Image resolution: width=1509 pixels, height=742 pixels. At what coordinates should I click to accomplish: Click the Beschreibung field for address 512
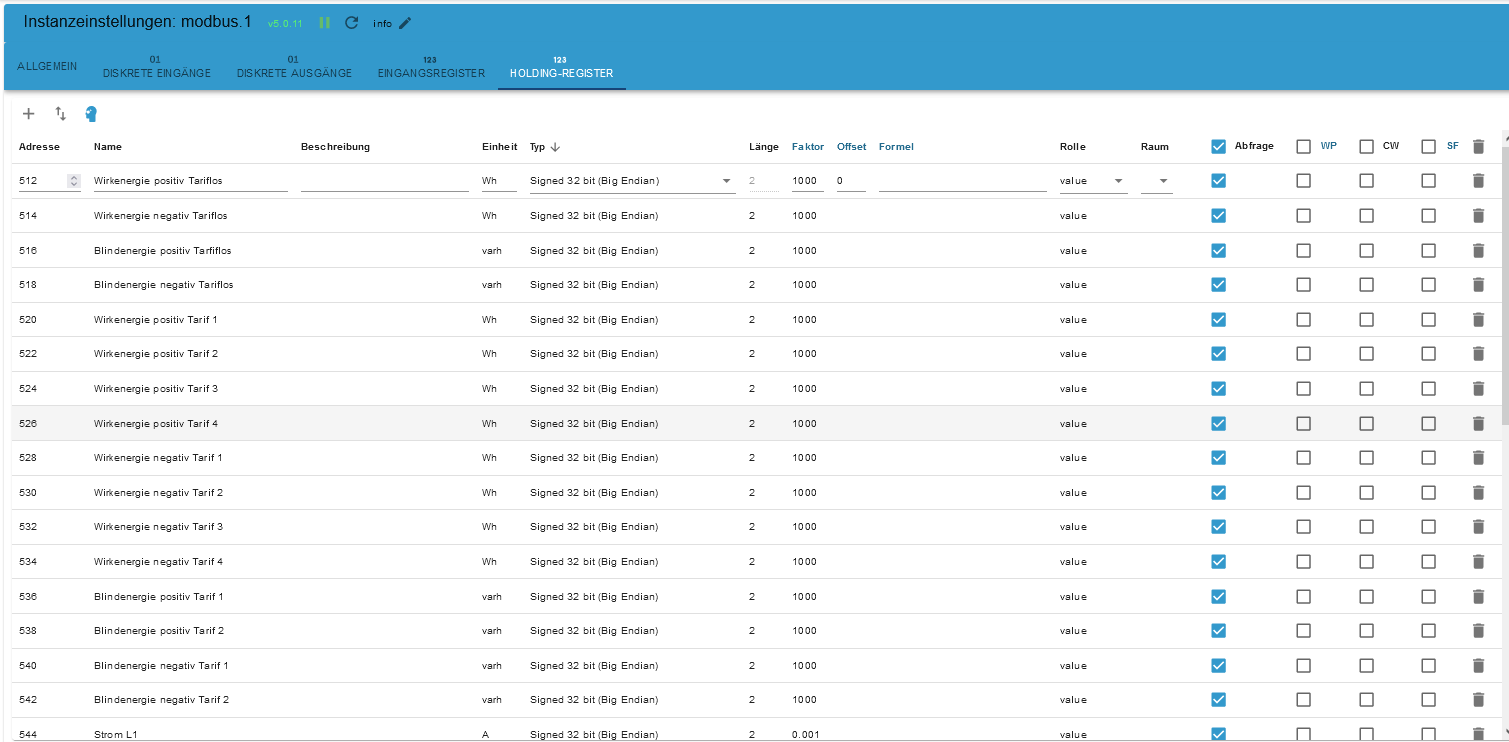point(384,181)
